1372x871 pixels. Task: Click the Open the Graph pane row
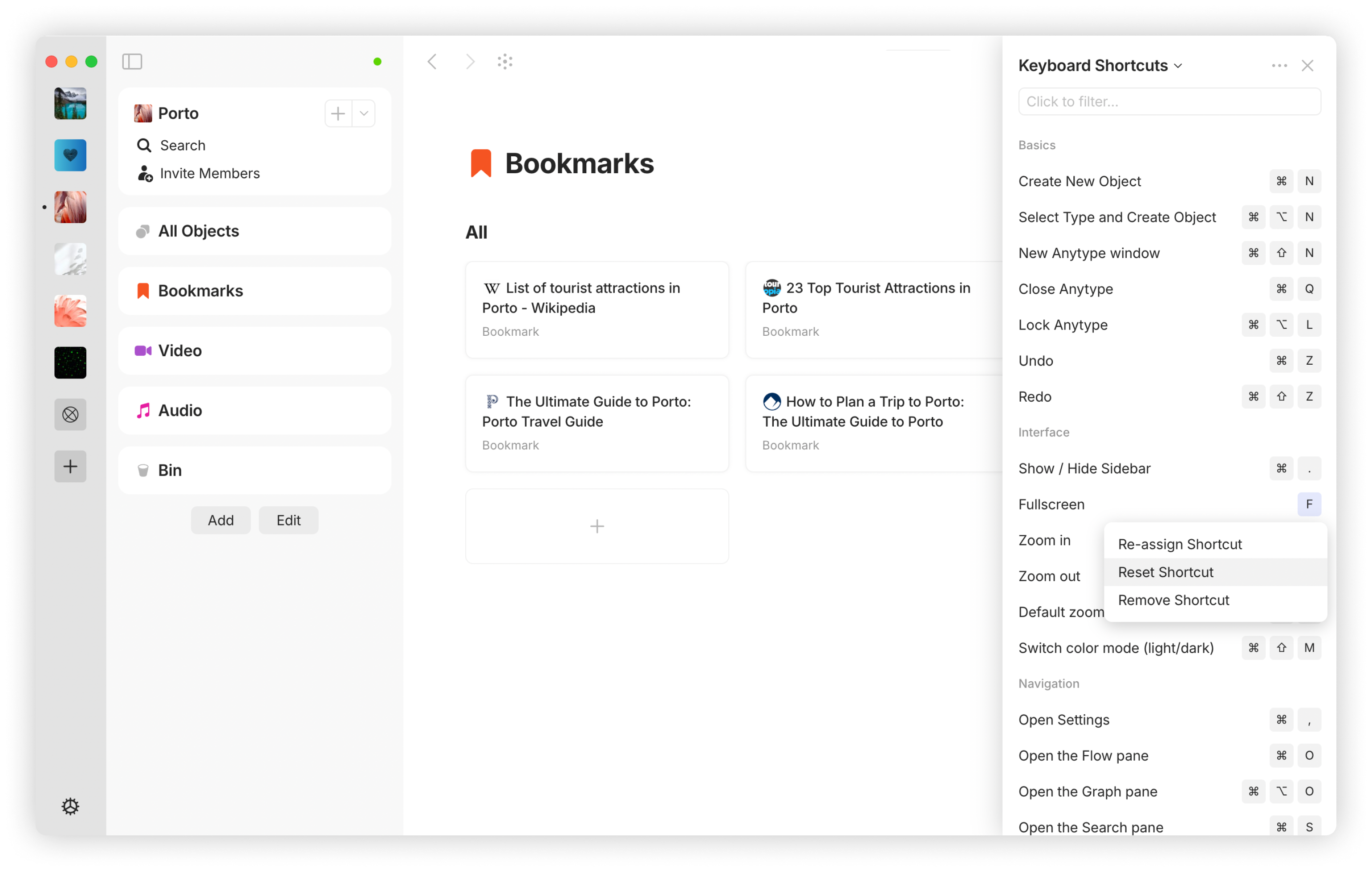click(1169, 792)
